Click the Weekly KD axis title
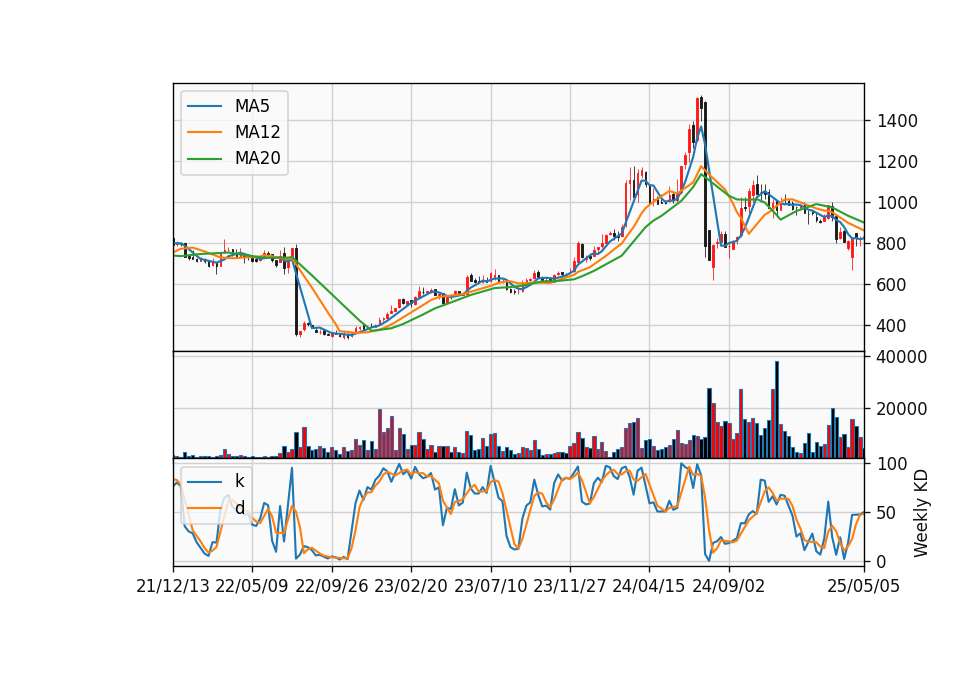 click(921, 513)
